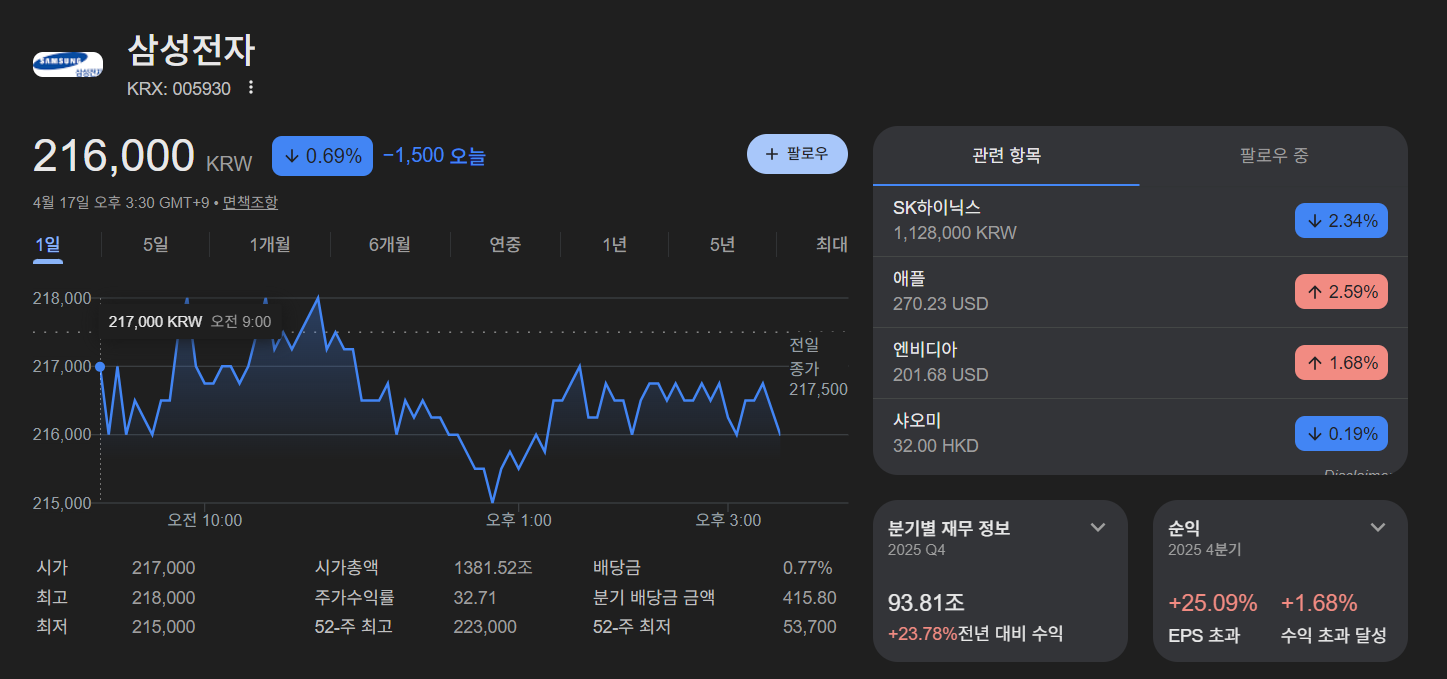1447x679 pixels.
Task: Click the 52-주 최고 value 223,000
Action: (x=485, y=627)
